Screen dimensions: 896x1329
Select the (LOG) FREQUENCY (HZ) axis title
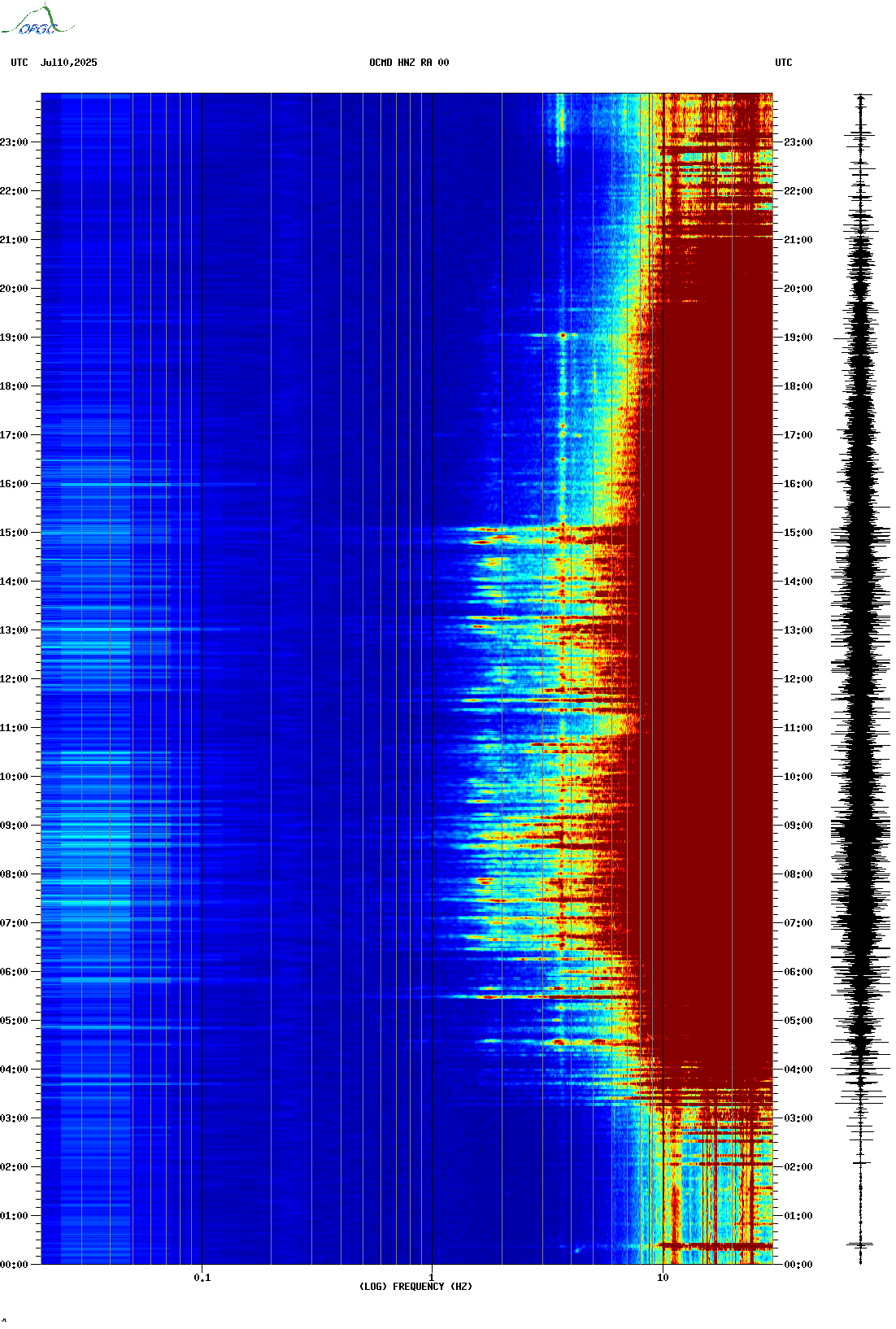tap(415, 1287)
